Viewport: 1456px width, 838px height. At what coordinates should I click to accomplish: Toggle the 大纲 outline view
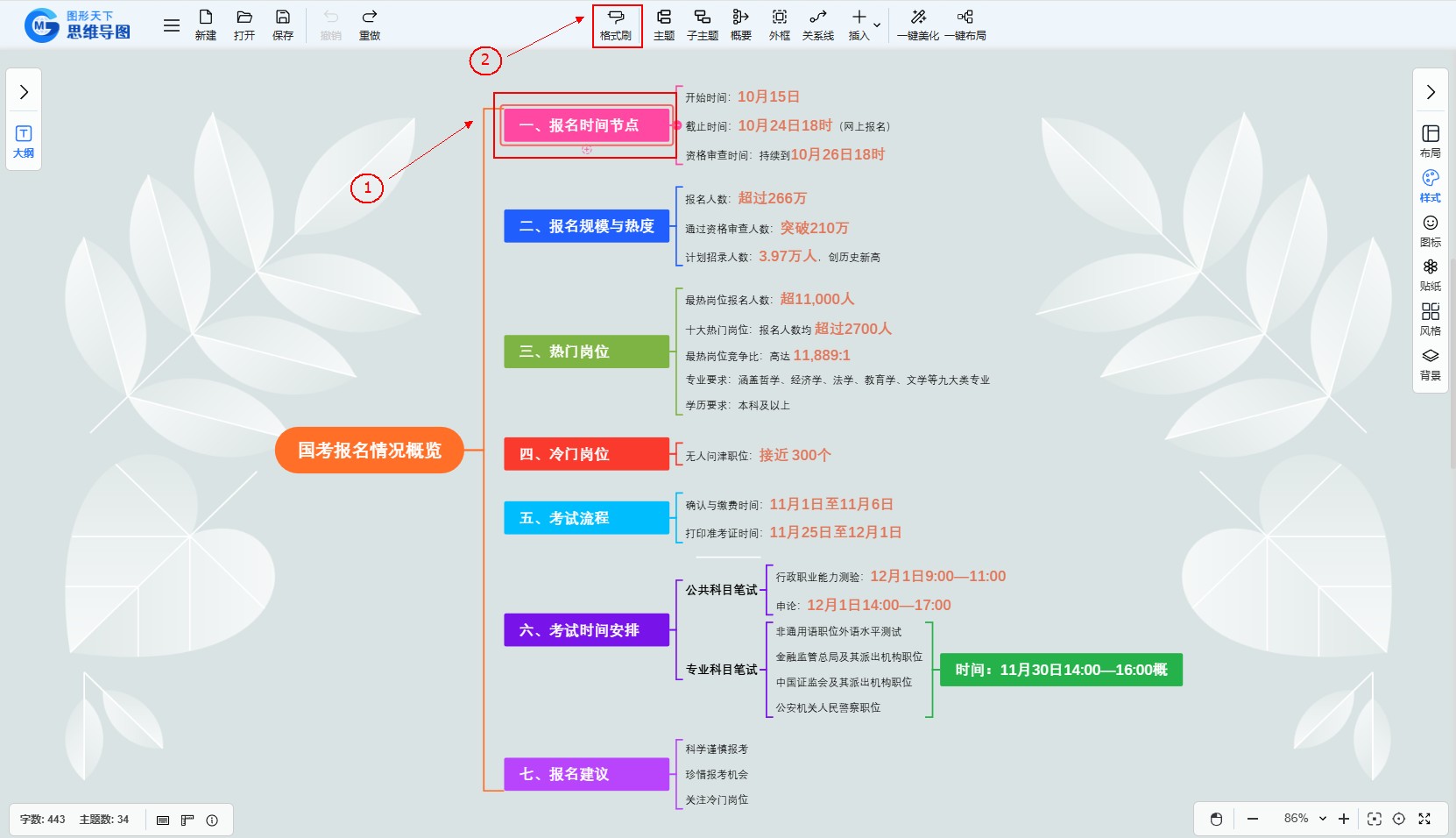24,140
